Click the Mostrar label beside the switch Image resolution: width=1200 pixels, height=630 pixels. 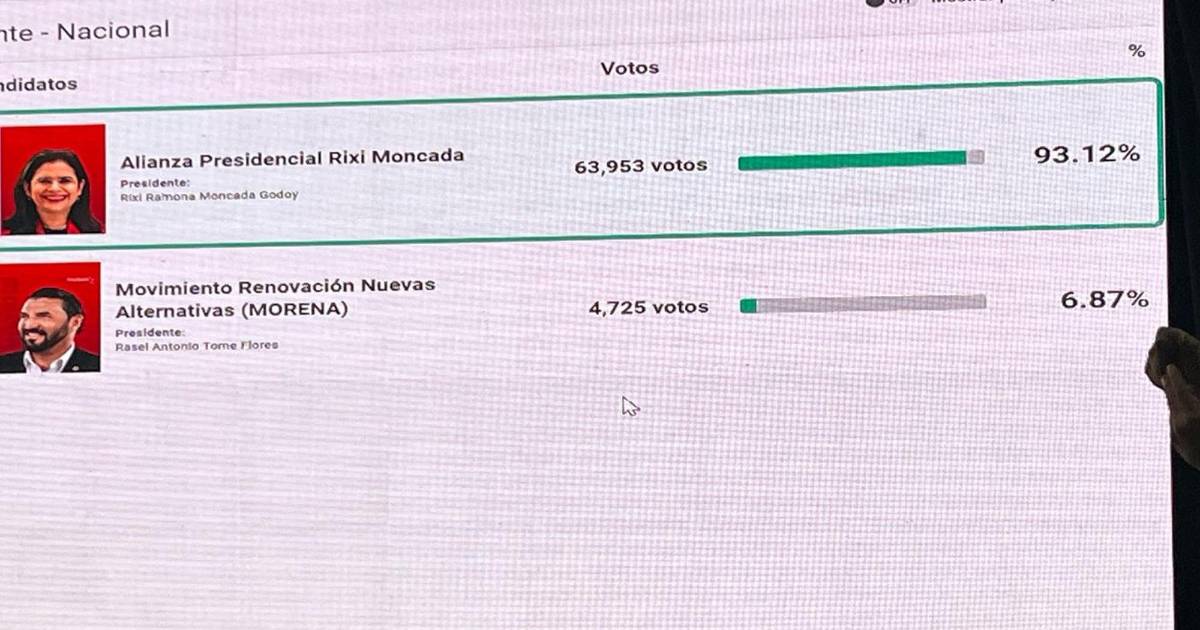965,2
